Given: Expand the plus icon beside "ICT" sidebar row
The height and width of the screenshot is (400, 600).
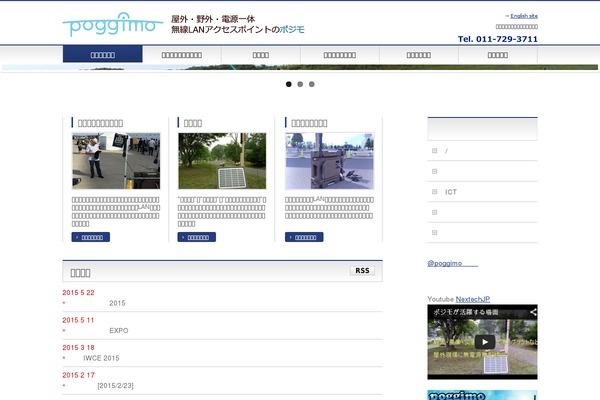Looking at the screenshot, I should coord(434,192).
